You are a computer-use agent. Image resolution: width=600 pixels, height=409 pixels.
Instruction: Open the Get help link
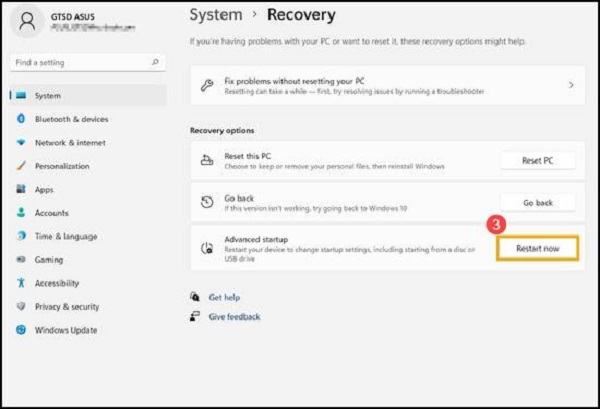coord(224,297)
